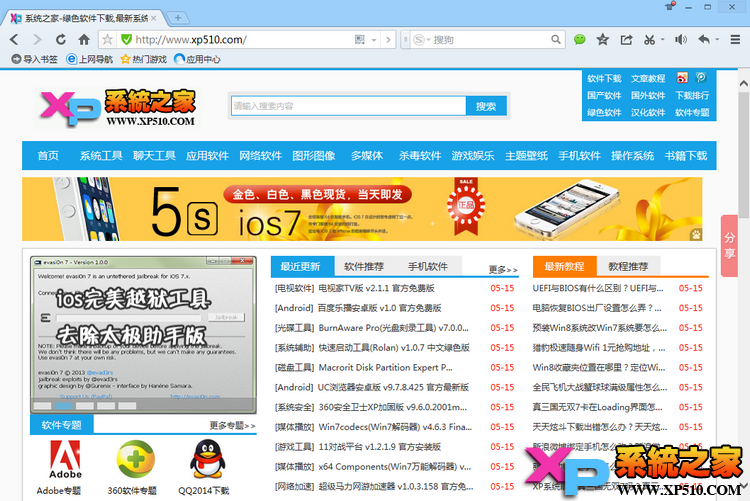Click 更多专题>> link

click(x=232, y=425)
